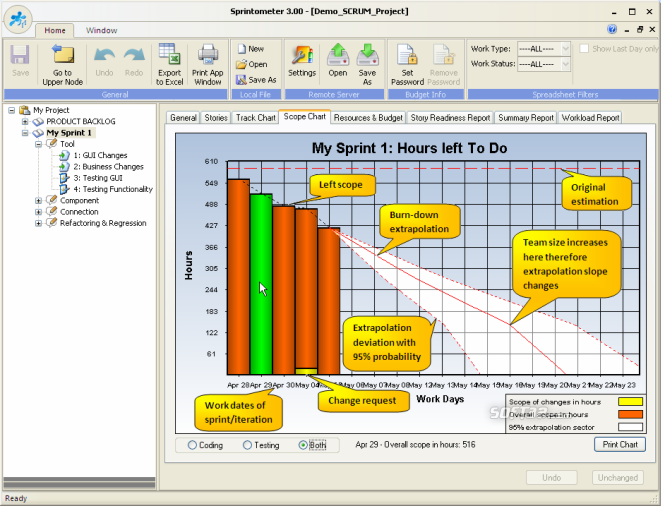
Task: Expand the Connection node
Action: point(39,212)
